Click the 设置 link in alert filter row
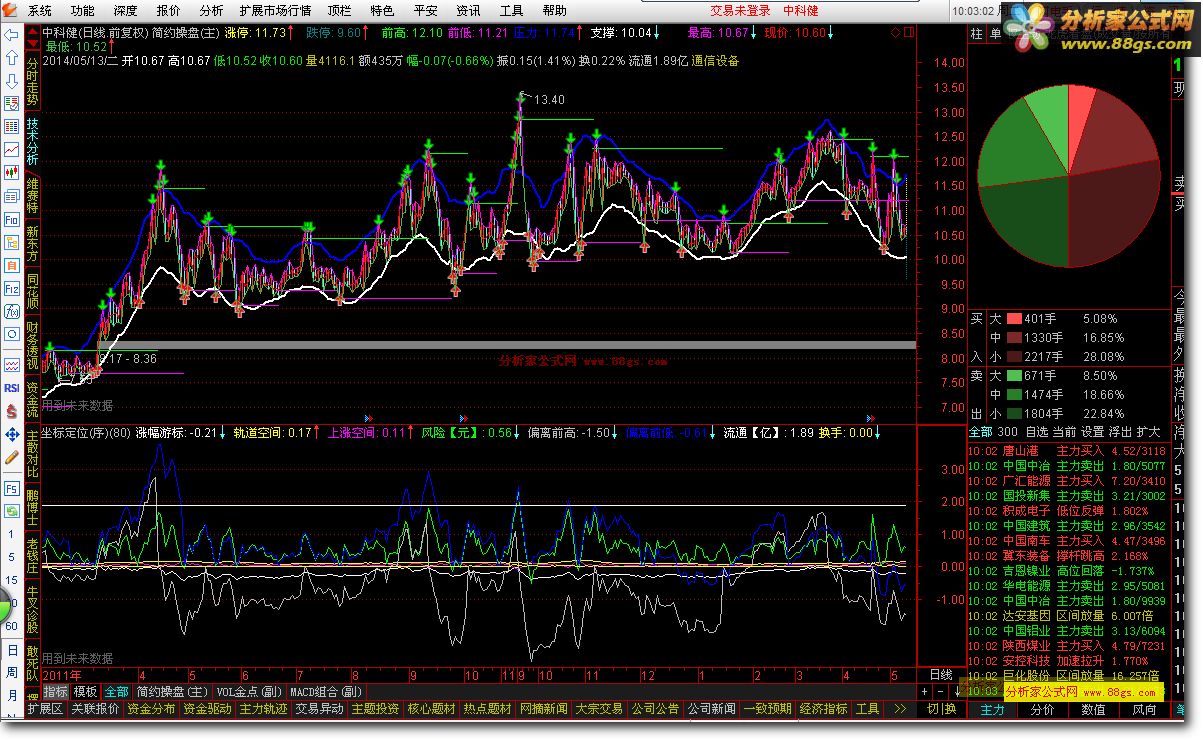This screenshot has height=740, width=1203. click(x=1094, y=432)
